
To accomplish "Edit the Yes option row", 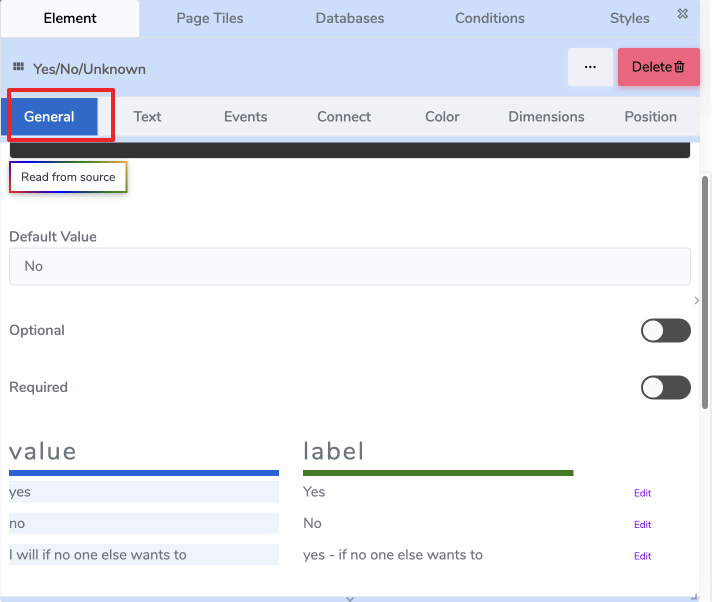I will coord(643,493).
